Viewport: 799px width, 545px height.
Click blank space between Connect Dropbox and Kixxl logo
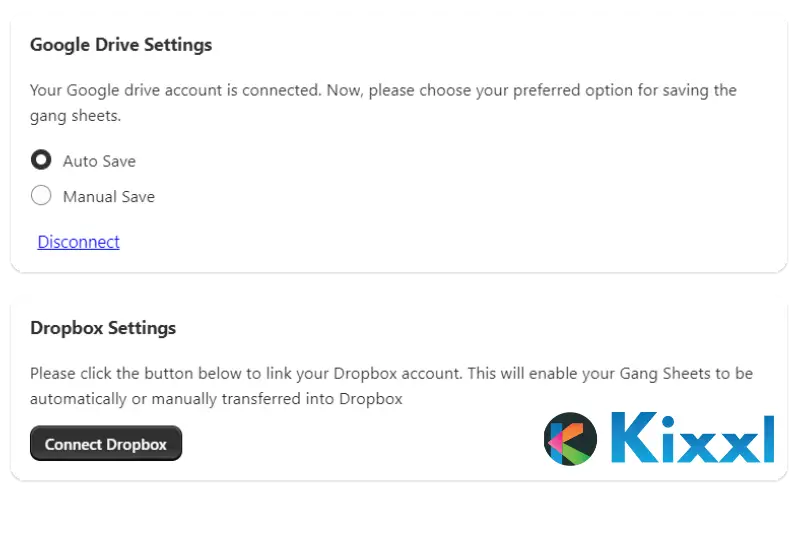362,444
